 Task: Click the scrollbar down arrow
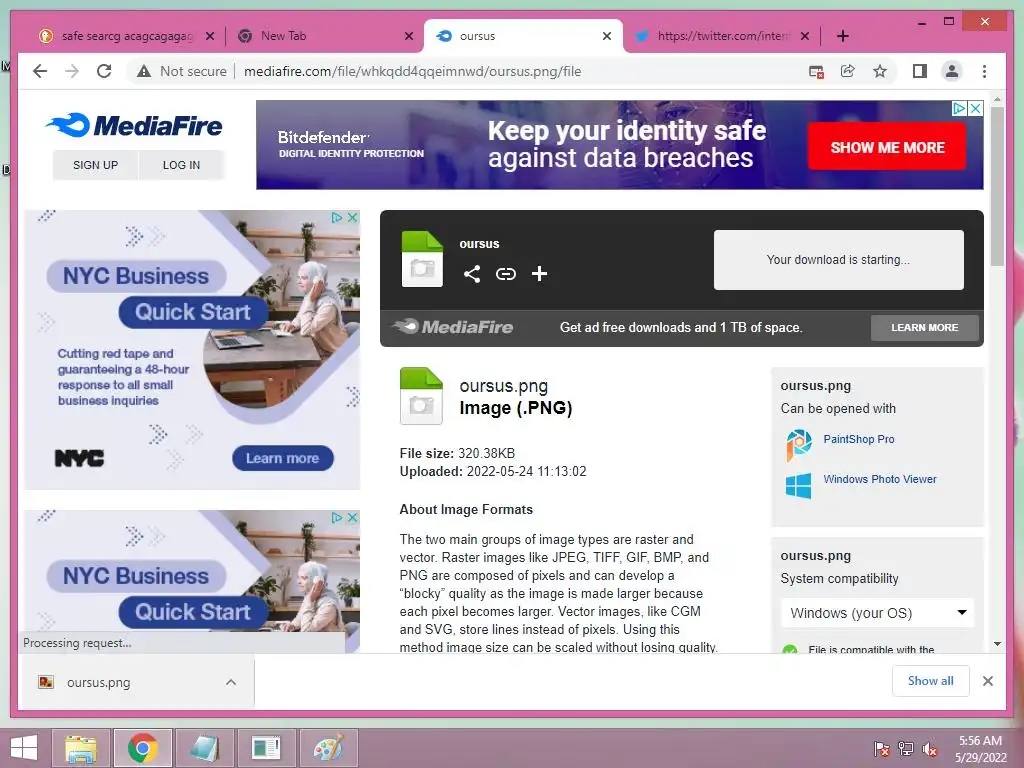997,644
